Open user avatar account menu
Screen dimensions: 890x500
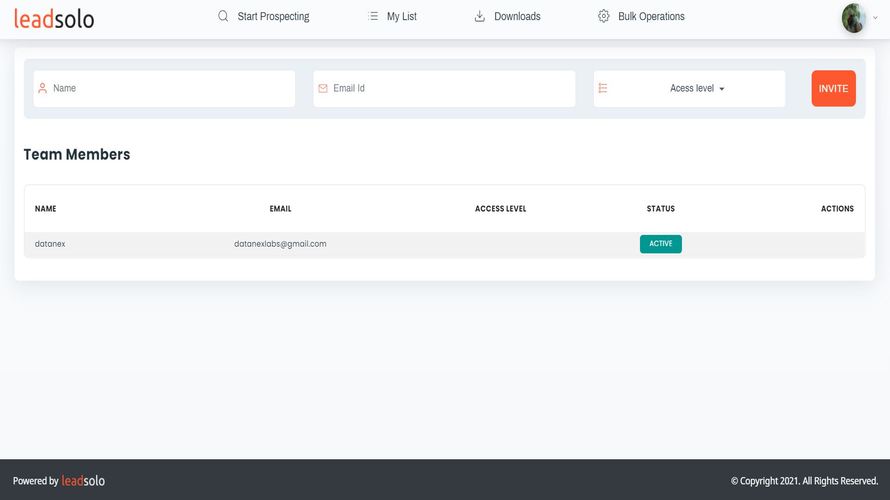pos(853,18)
